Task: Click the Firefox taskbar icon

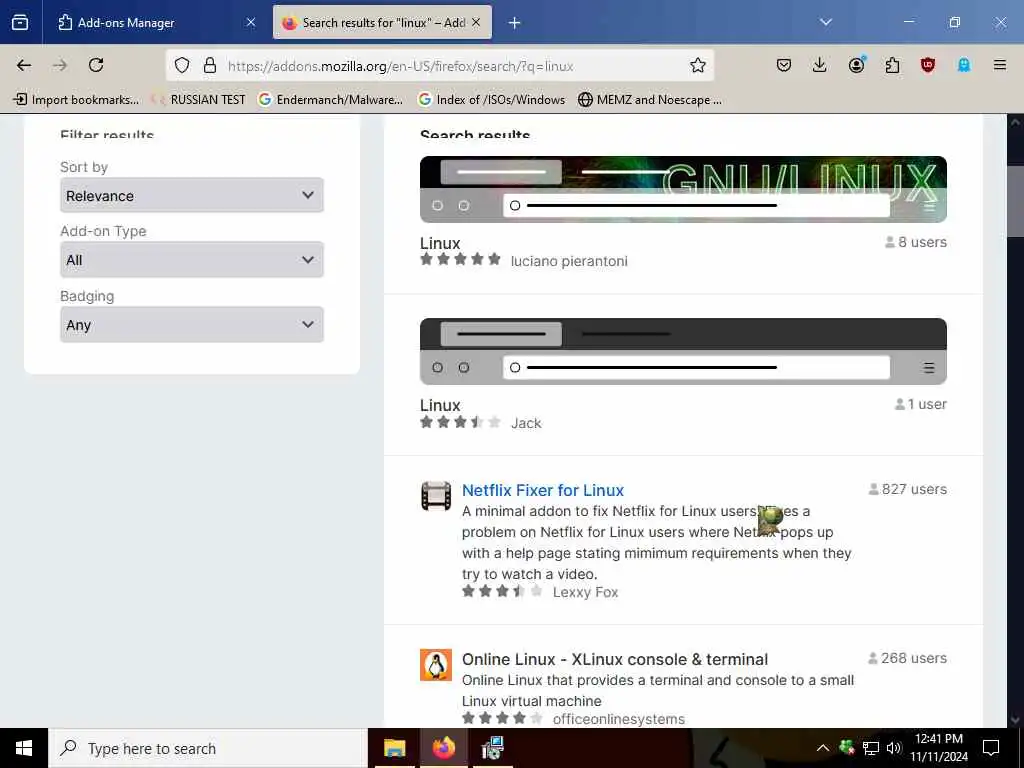Action: pyautogui.click(x=443, y=748)
